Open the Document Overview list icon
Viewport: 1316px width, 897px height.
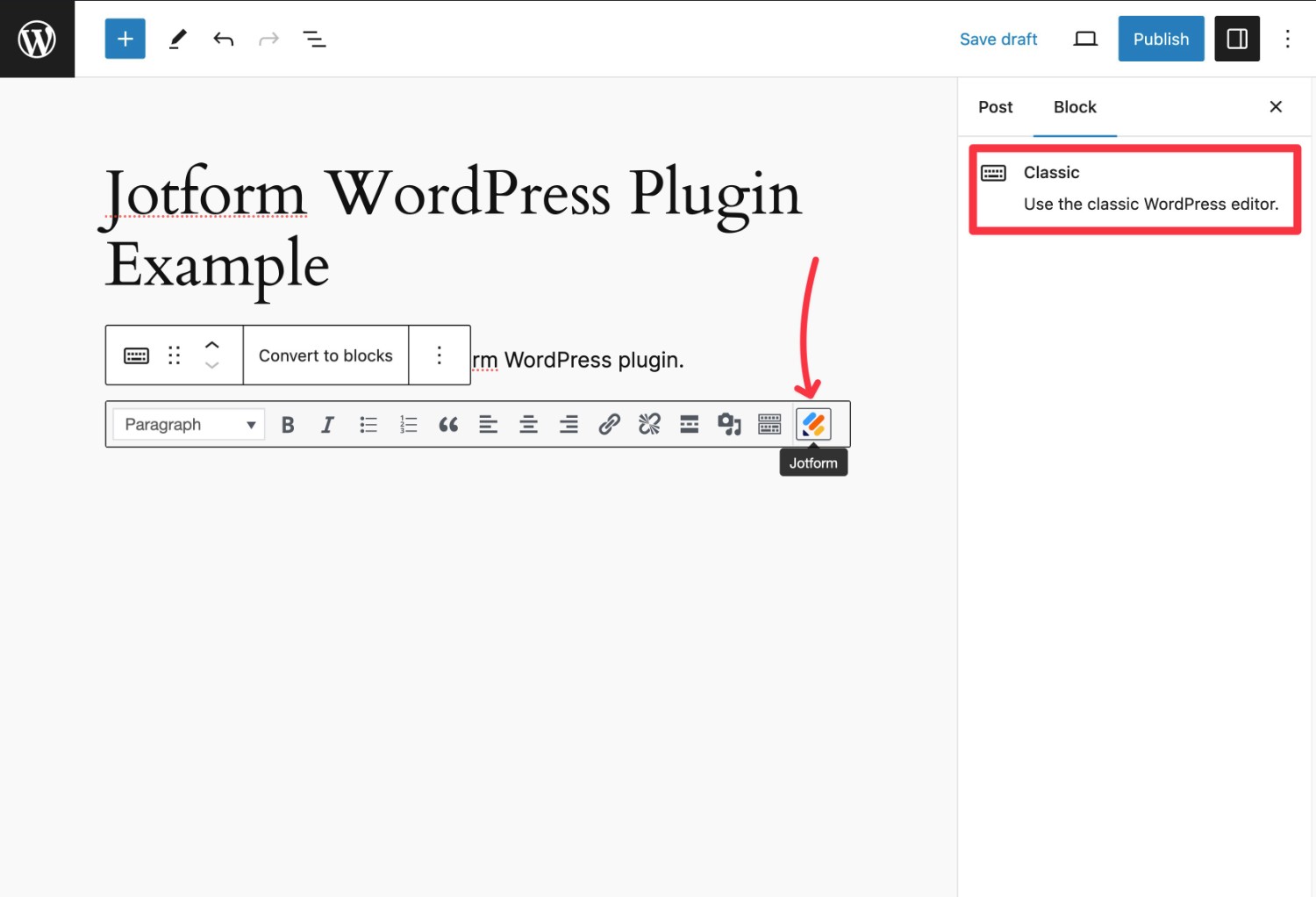(314, 39)
